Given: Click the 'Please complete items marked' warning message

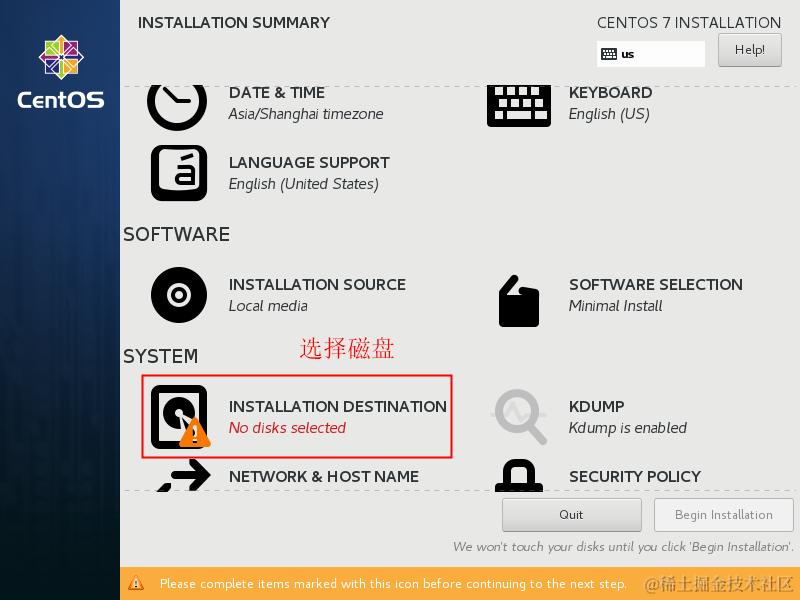Looking at the screenshot, I should (393, 584).
